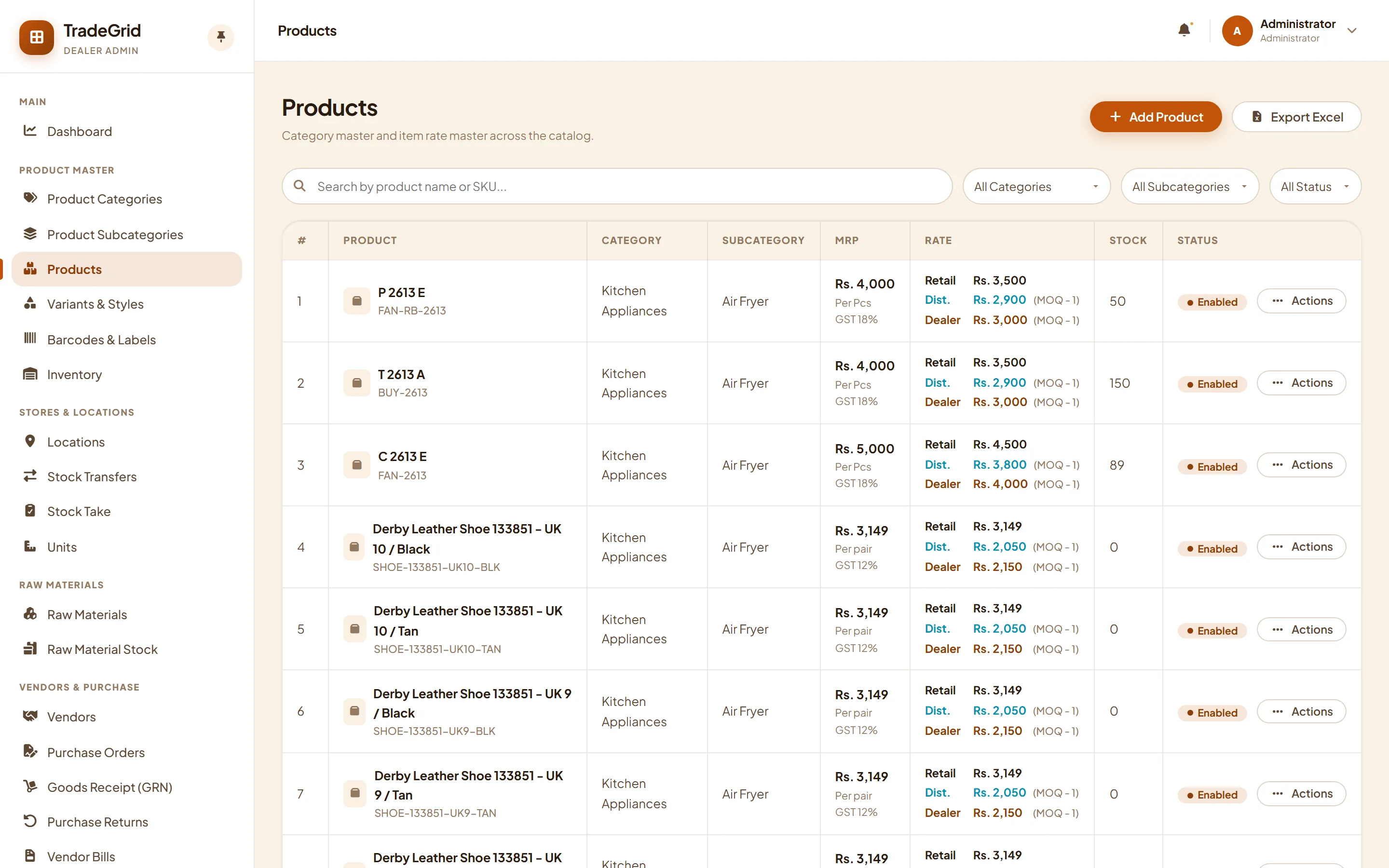
Task: Open Purchase Orders in the sidebar
Action: coord(127,752)
